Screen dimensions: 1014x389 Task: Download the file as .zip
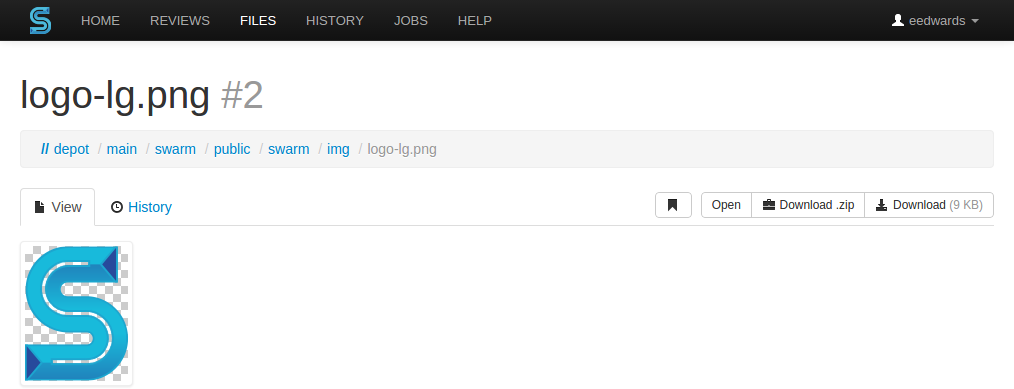click(808, 205)
